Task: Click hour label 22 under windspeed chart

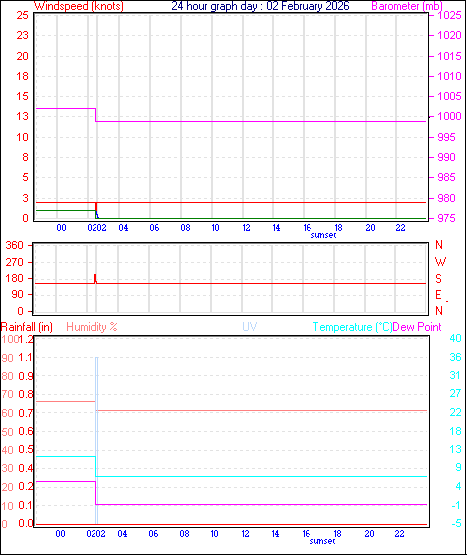Action: 401,228
